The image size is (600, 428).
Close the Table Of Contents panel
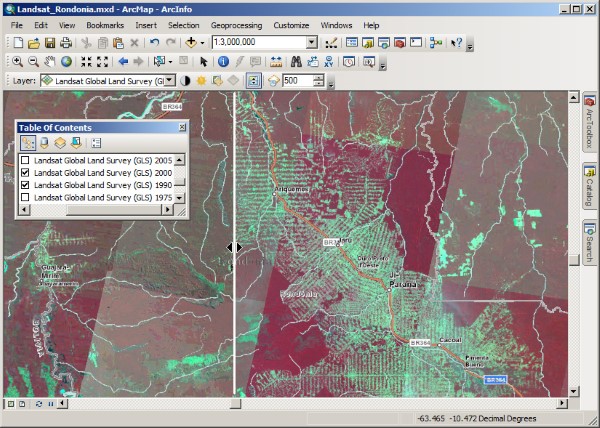tap(183, 127)
